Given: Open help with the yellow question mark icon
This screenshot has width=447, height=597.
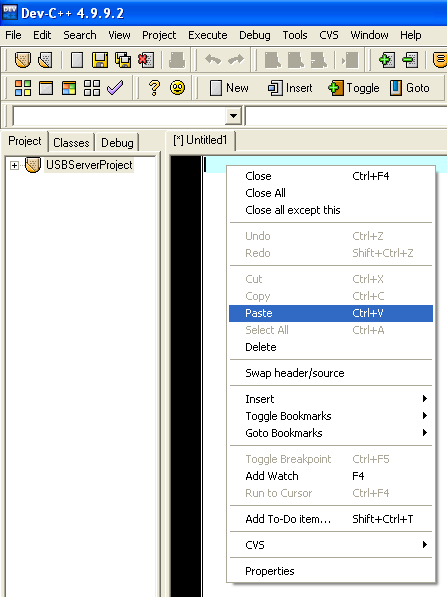Looking at the screenshot, I should click(x=154, y=88).
